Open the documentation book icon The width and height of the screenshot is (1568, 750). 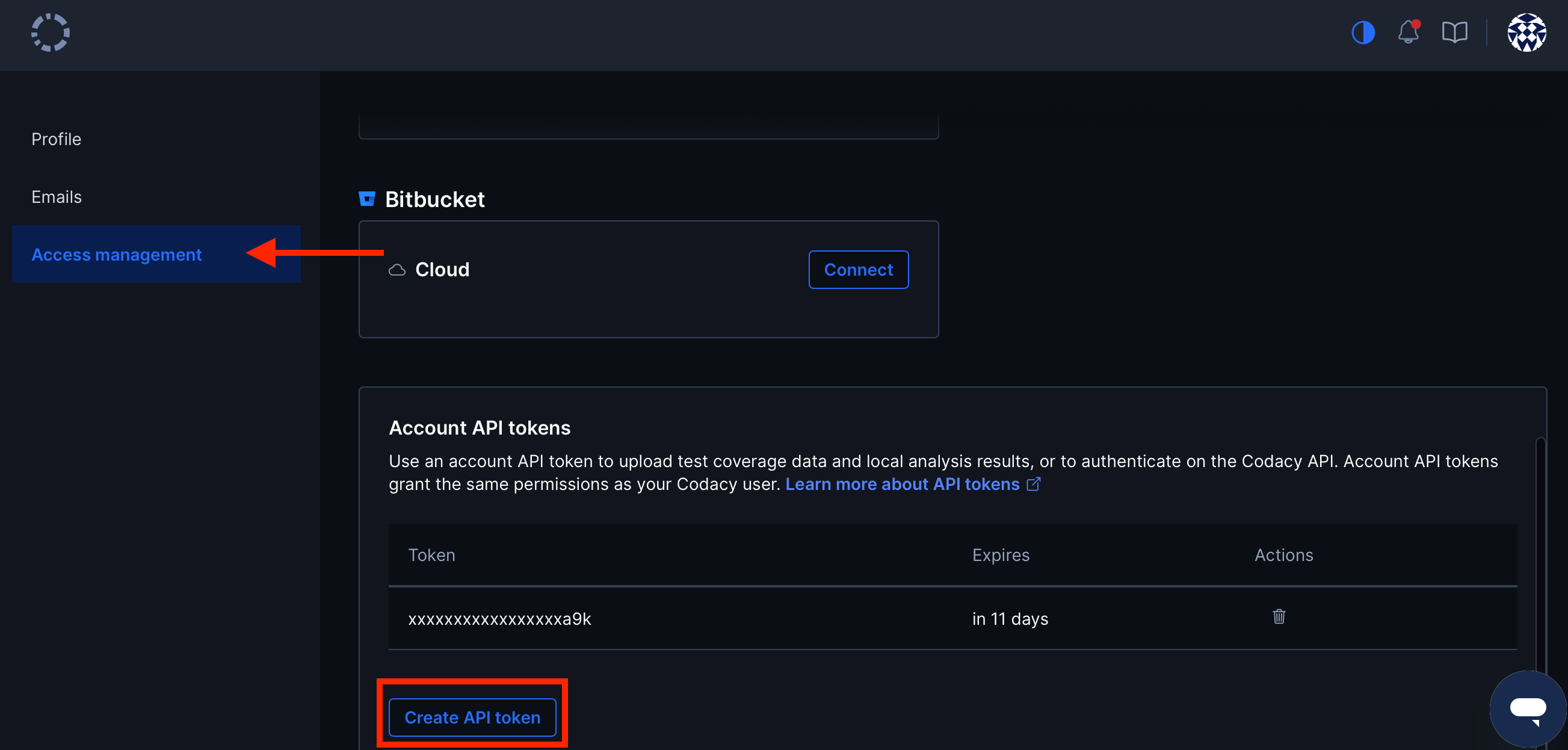click(x=1454, y=33)
